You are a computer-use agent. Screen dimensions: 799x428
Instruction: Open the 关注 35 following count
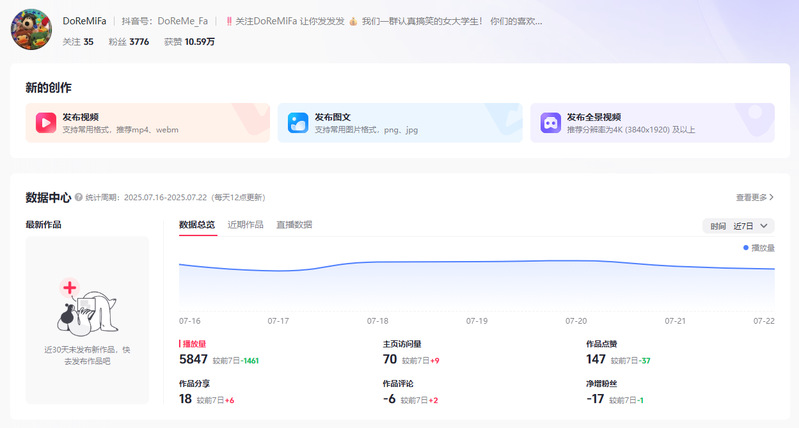[x=78, y=42]
